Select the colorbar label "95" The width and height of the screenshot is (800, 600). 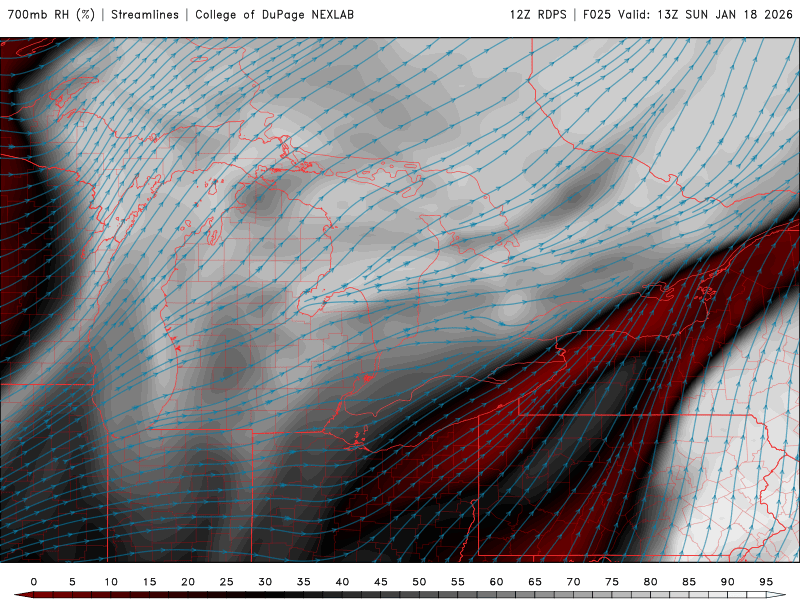[x=766, y=582]
